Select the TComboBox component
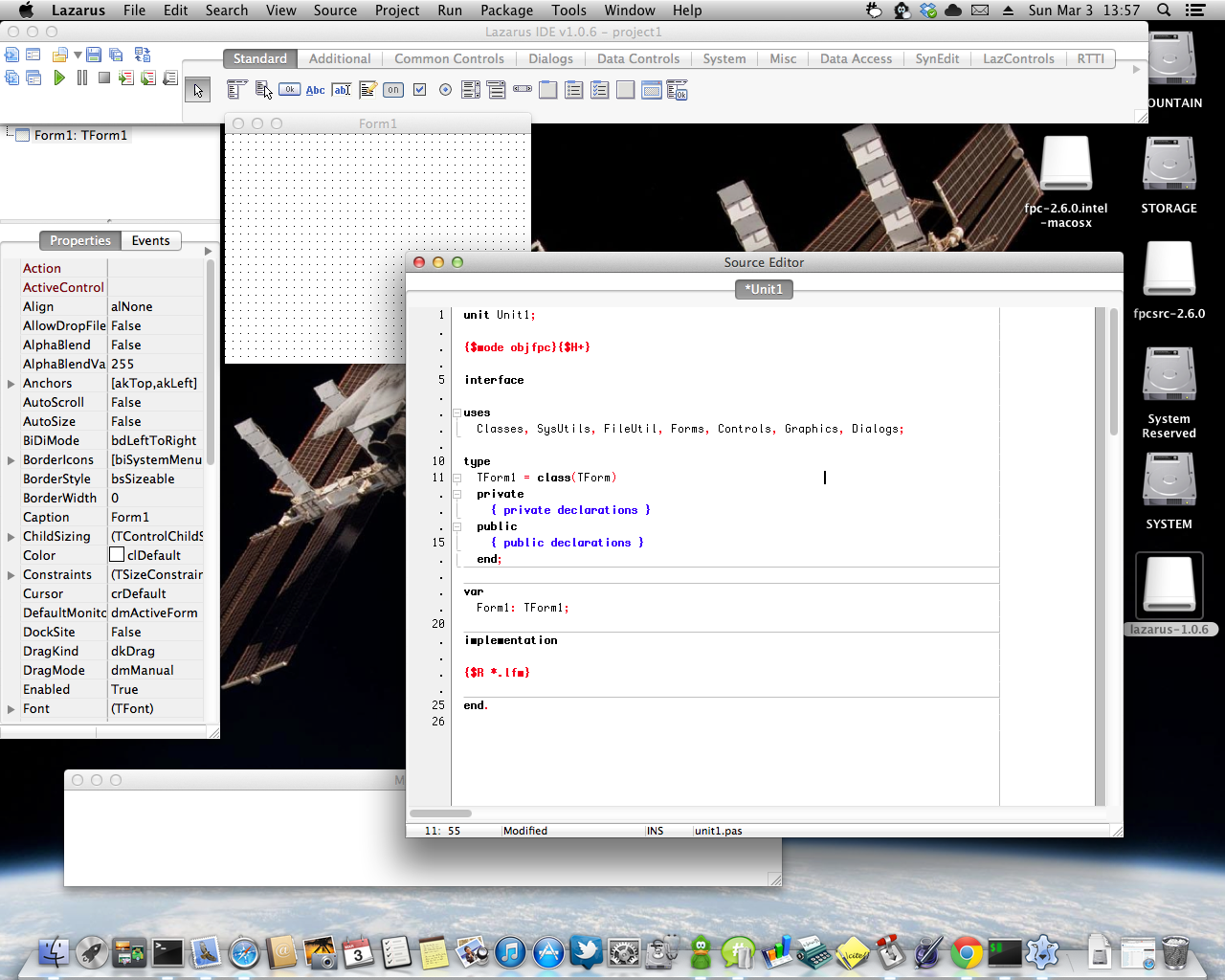 [496, 90]
